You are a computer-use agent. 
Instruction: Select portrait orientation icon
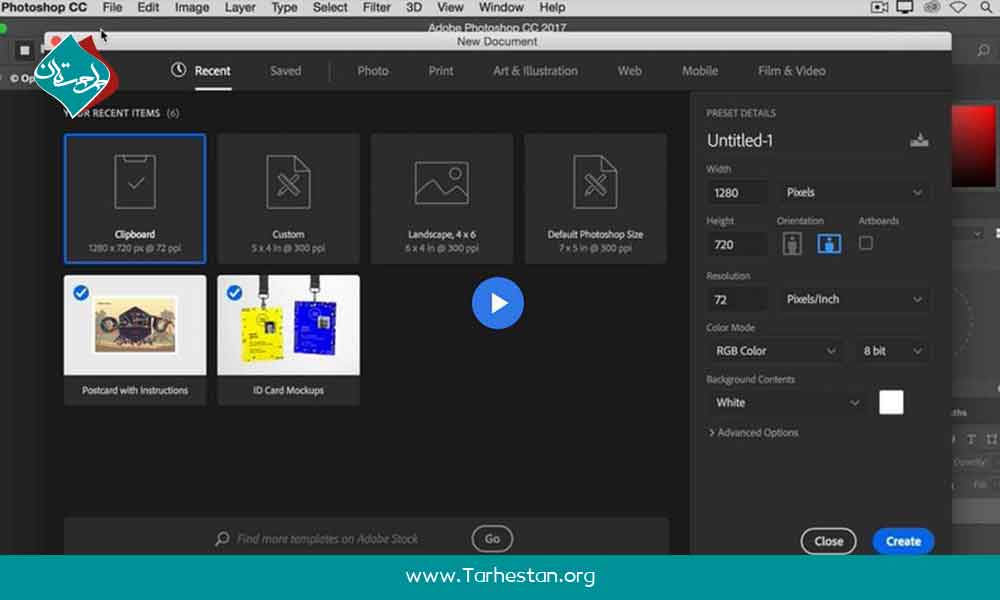point(792,244)
